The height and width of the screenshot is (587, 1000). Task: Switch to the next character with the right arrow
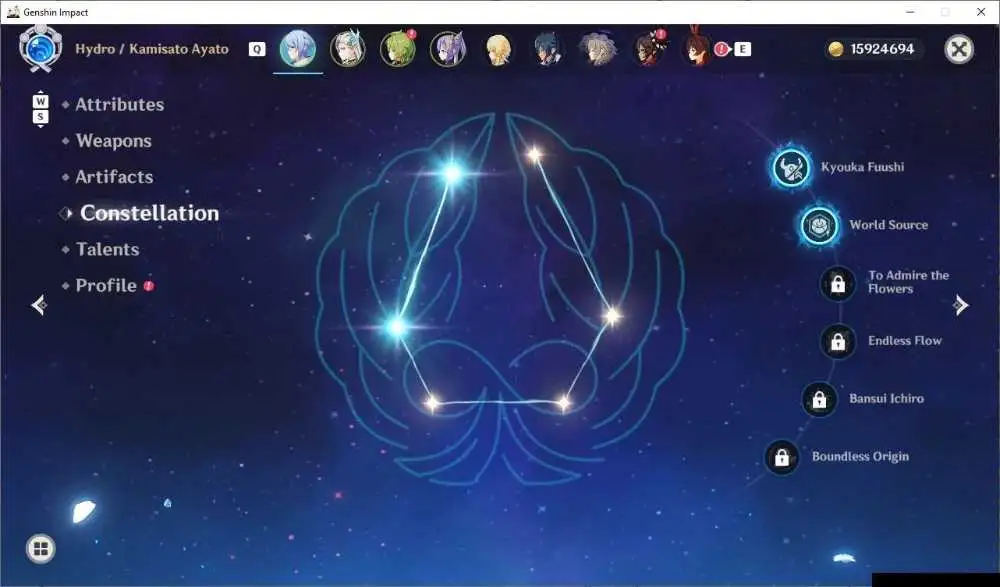tap(961, 306)
